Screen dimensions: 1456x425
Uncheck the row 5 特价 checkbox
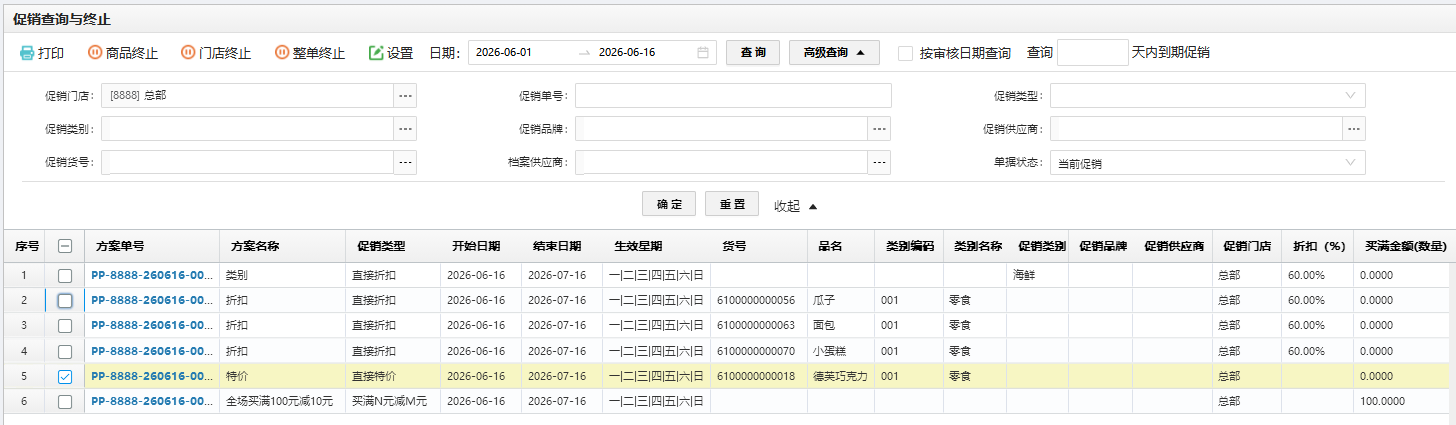pos(65,377)
